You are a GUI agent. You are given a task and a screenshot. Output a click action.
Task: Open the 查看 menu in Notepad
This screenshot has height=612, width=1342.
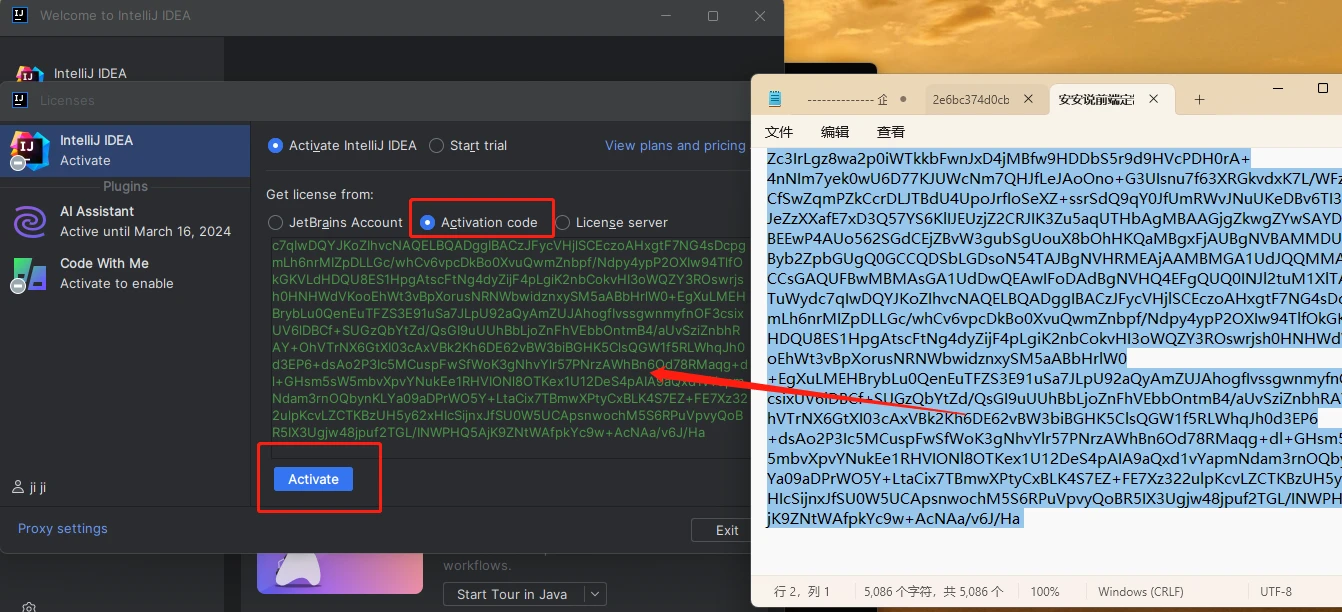pos(891,132)
